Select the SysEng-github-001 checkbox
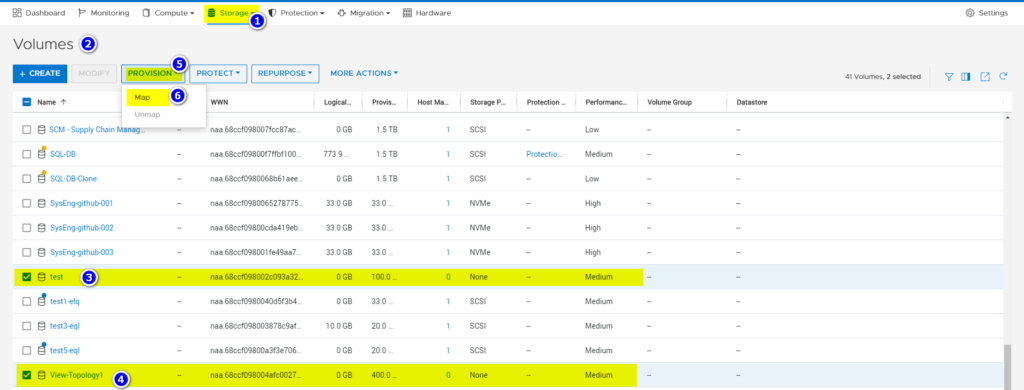Image resolution: width=1024 pixels, height=390 pixels. [x=27, y=203]
